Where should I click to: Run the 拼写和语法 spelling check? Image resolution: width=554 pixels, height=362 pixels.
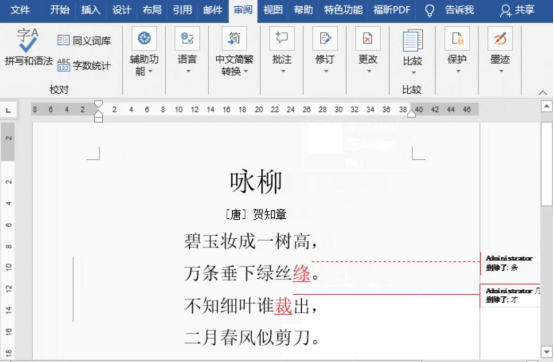click(x=28, y=48)
